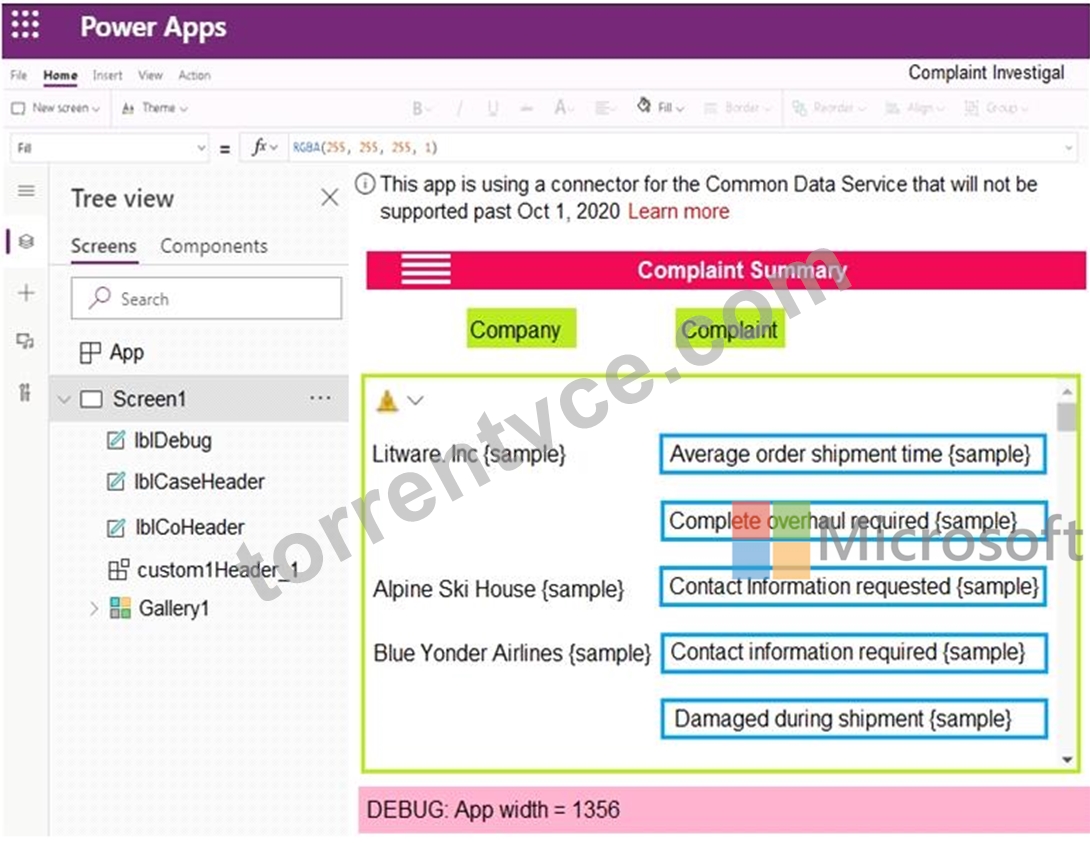Screen dimensions: 1090x843
Task: Open the Media sidebar icon
Action: 26,341
